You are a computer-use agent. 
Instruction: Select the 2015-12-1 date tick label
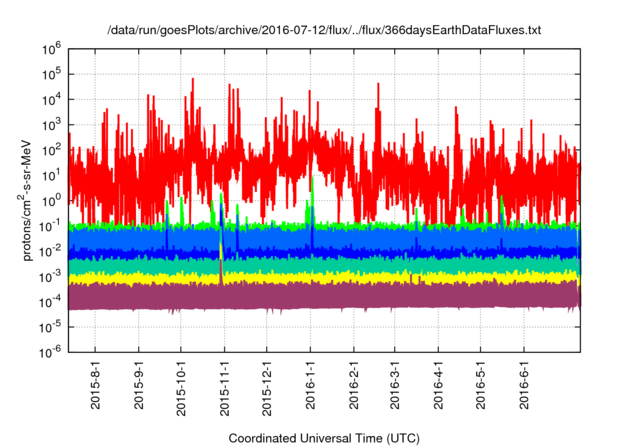pyautogui.click(x=267, y=388)
